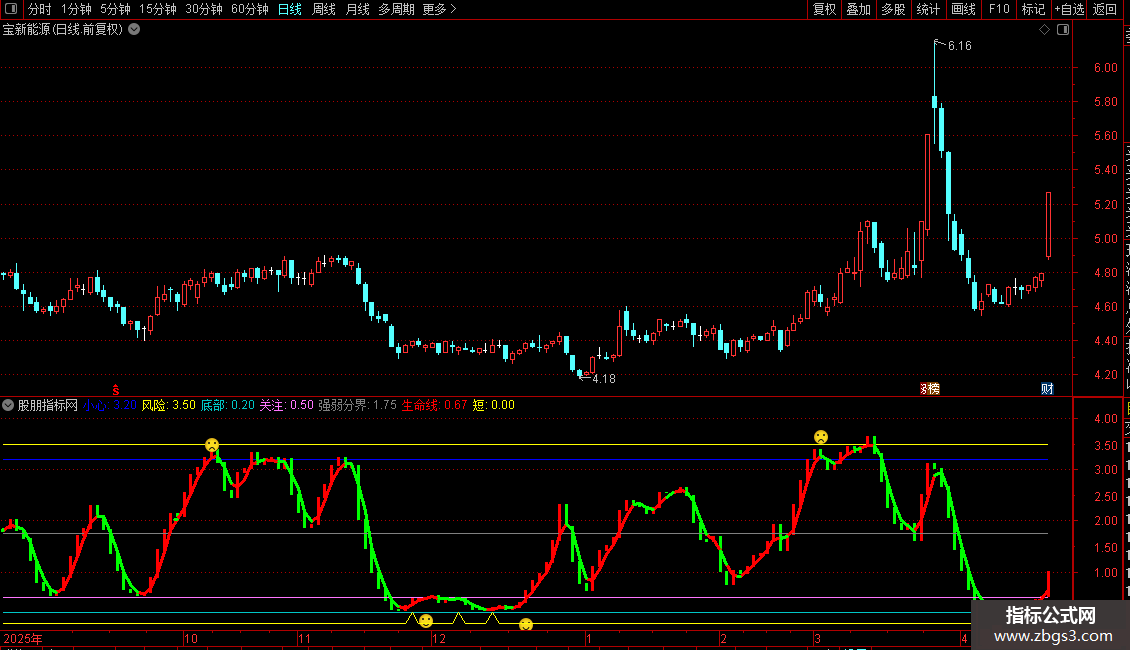Click the 生命线: 0.67 indicator value

tap(435, 405)
